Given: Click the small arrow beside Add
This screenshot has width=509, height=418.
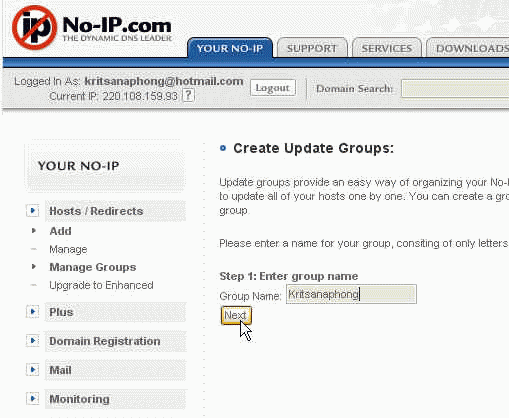Looking at the screenshot, I should (34, 231).
